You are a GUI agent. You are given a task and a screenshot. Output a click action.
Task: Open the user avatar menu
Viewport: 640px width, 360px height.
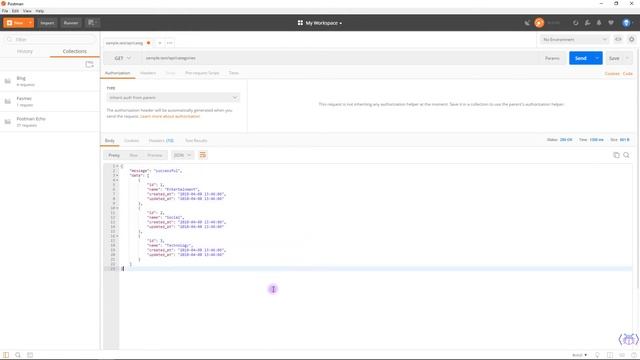pyautogui.click(x=627, y=23)
